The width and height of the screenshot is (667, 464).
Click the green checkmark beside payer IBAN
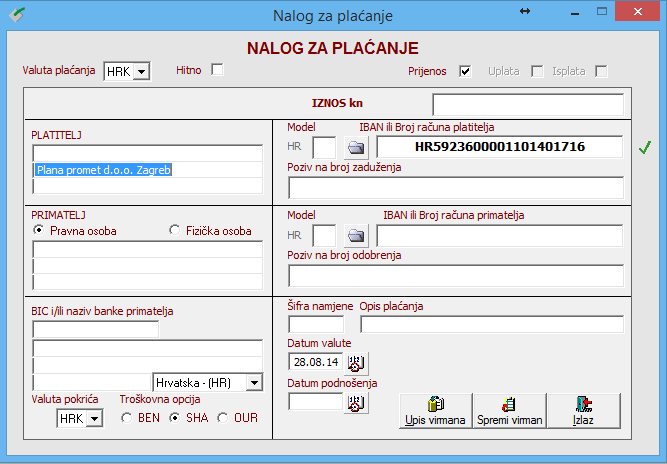pos(645,148)
